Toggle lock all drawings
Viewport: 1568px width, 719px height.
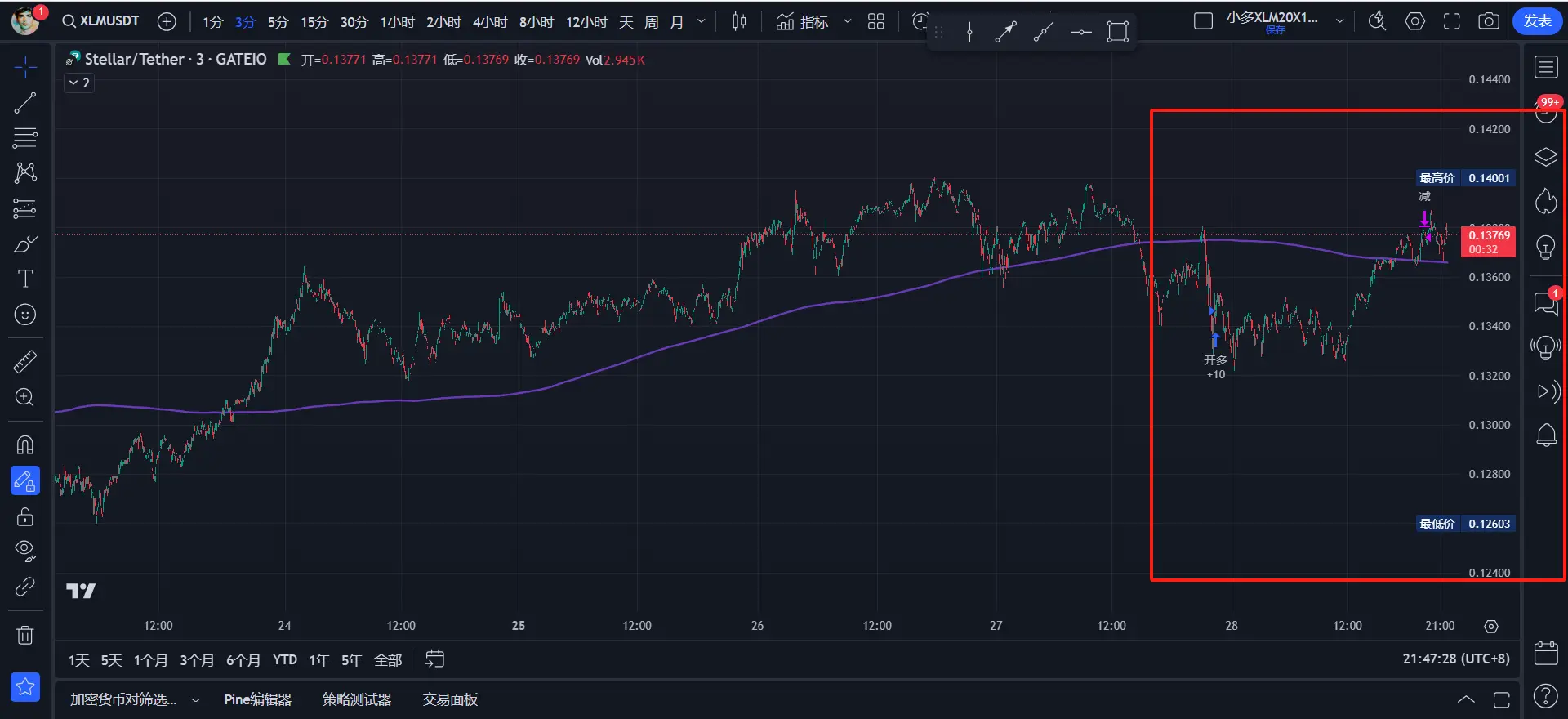[x=25, y=516]
